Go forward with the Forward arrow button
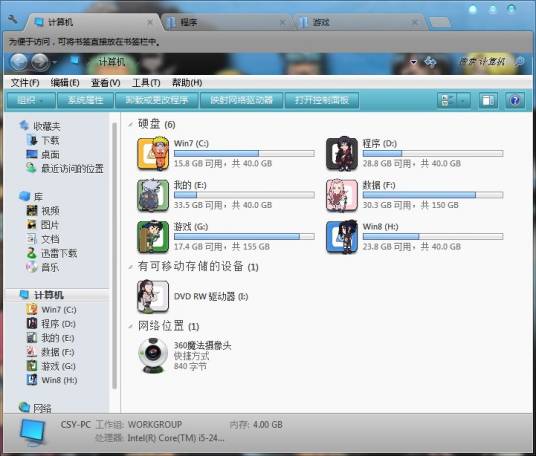Image resolution: width=536 pixels, height=456 pixels. pyautogui.click(x=40, y=62)
